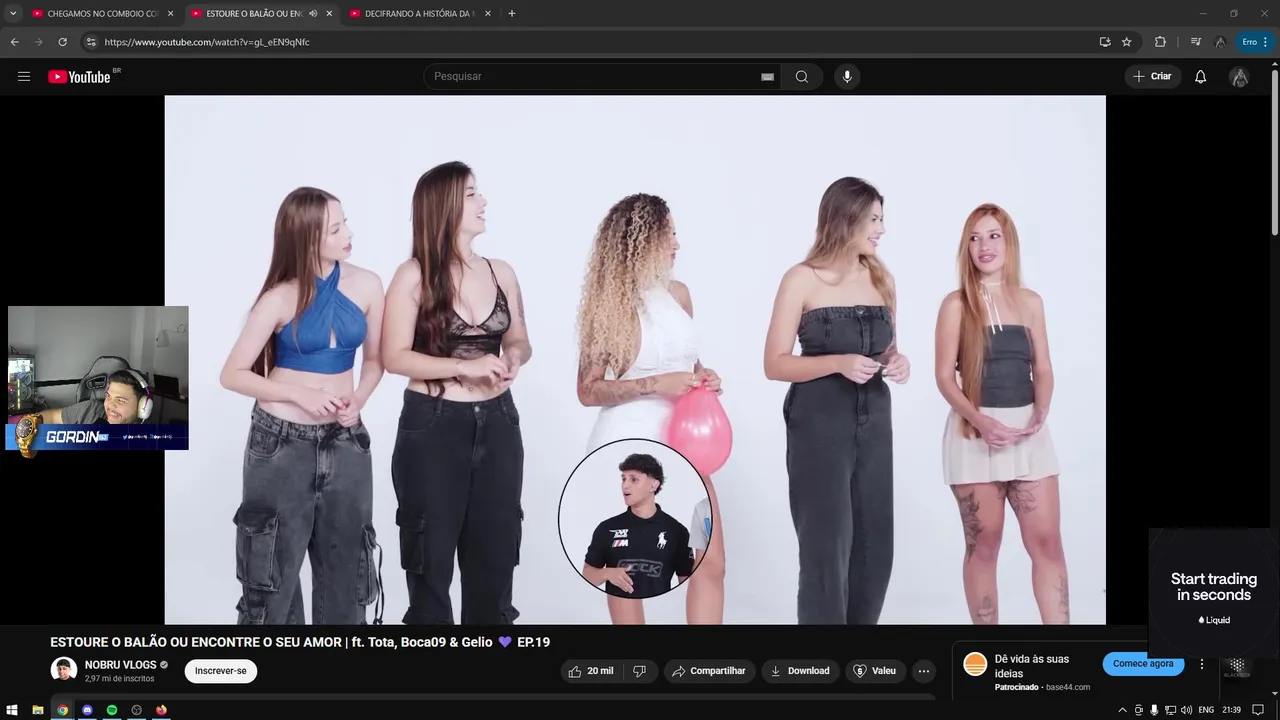The image size is (1280, 720).
Task: Click the 2,97 mi de inscritos text
Action: (x=119, y=679)
